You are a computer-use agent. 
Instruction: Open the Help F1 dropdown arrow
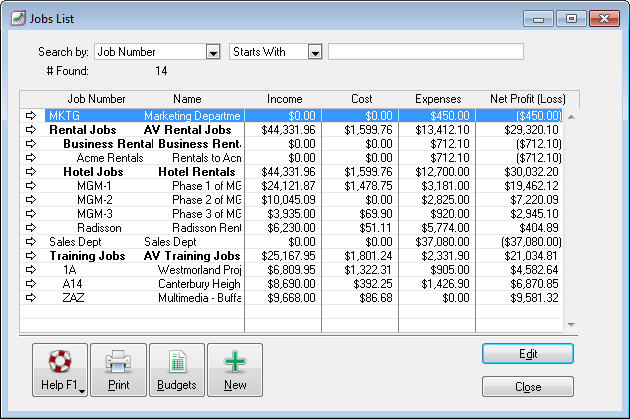(82, 391)
